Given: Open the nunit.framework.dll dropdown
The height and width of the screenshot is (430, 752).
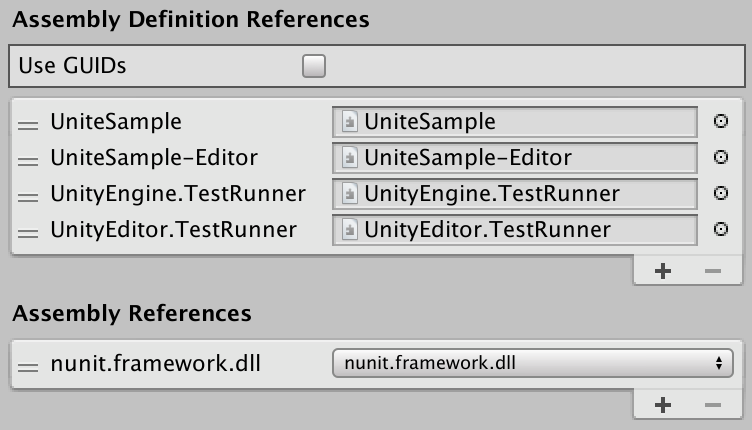Looking at the screenshot, I should pos(533,363).
